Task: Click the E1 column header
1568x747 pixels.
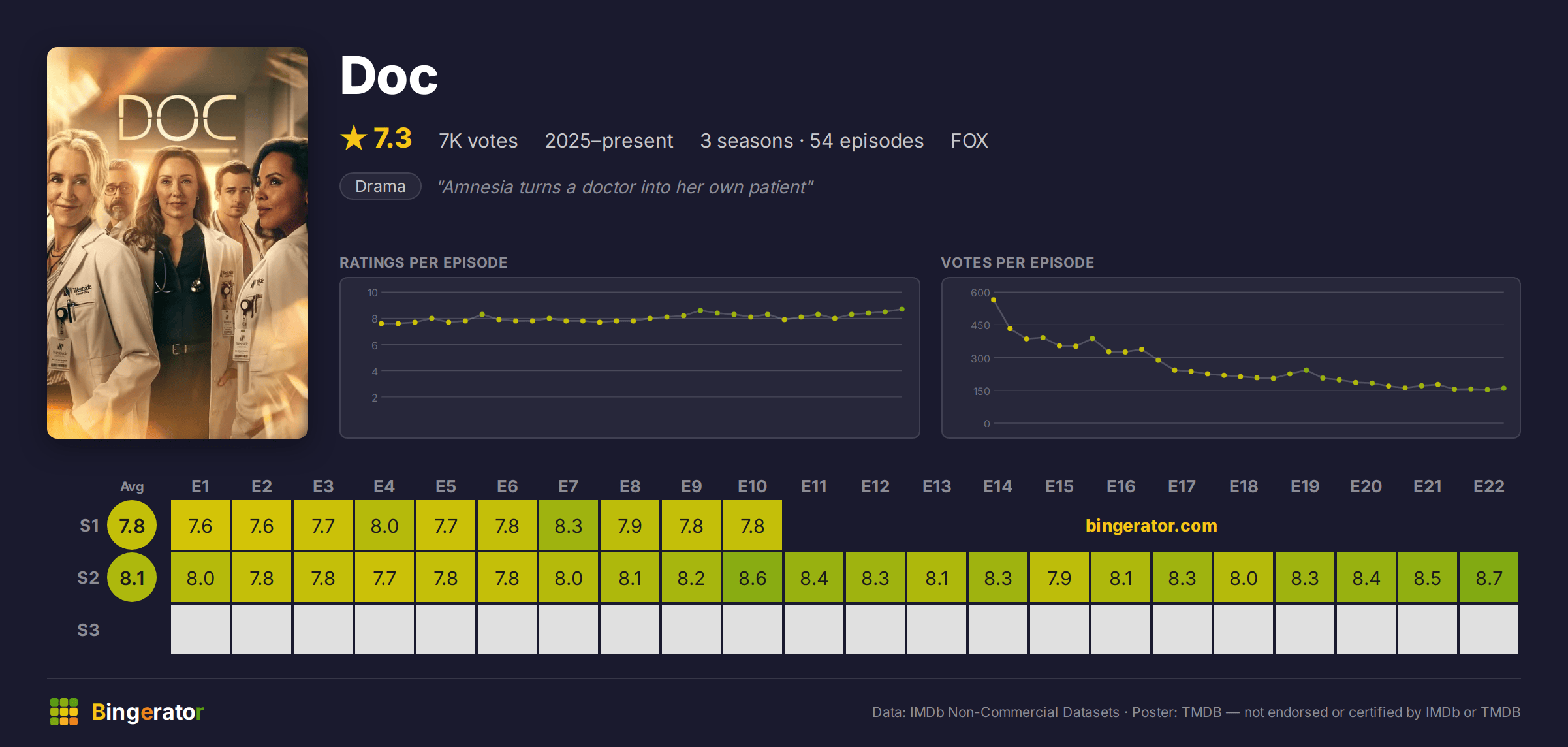Action: point(200,486)
